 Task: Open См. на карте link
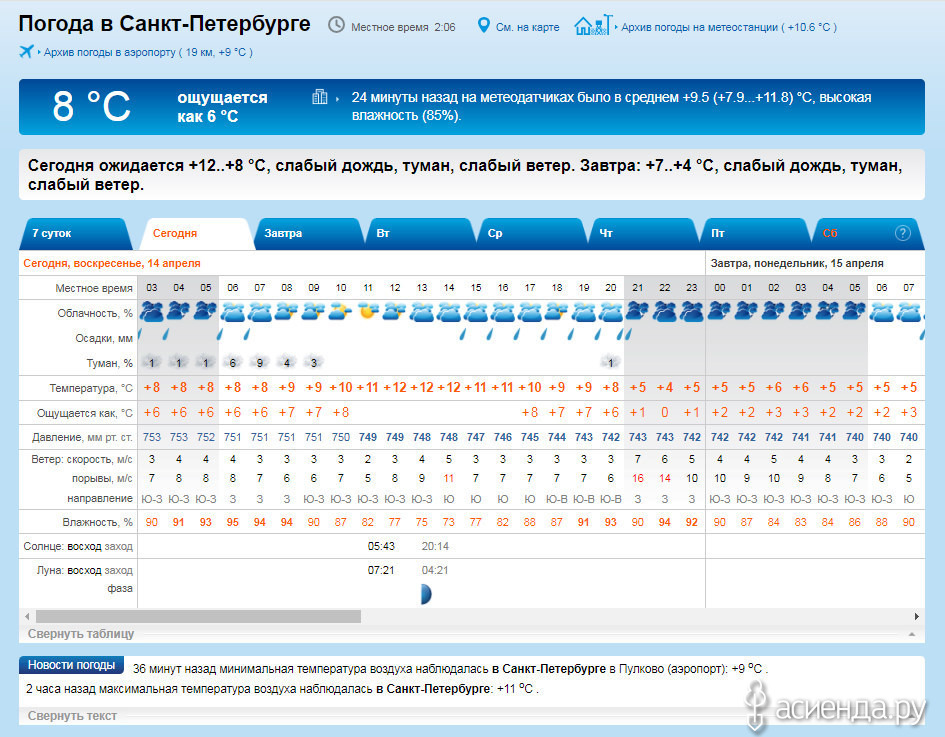(x=527, y=27)
